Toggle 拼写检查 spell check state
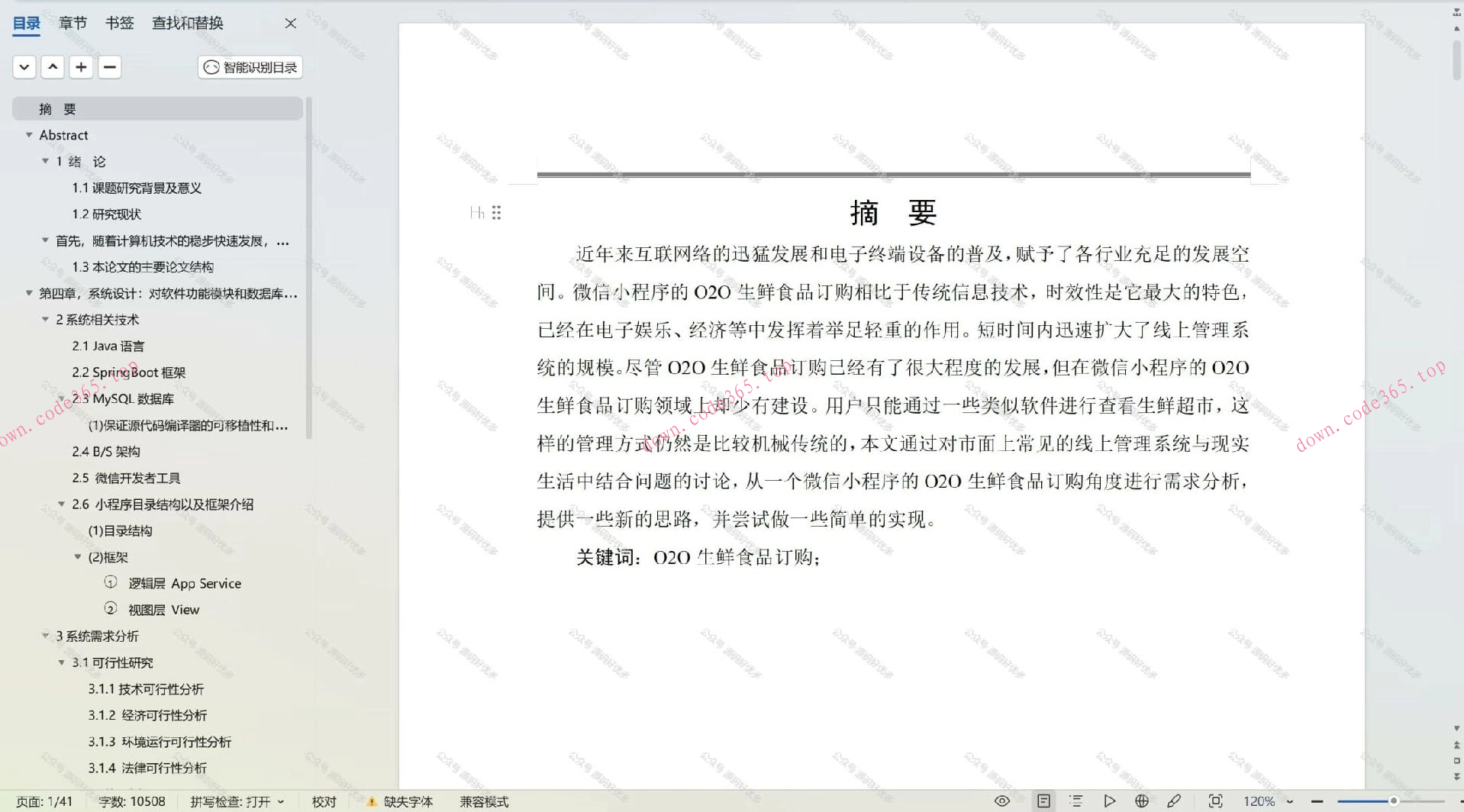 pos(237,801)
